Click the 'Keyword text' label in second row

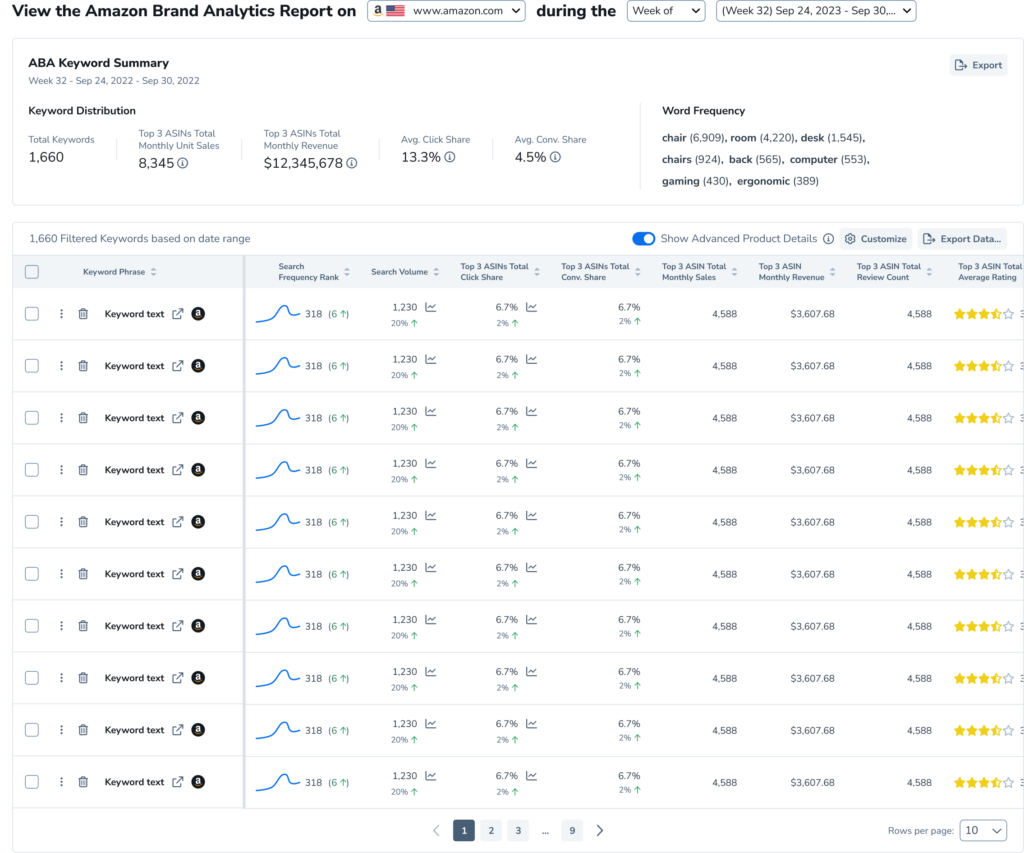coord(135,366)
